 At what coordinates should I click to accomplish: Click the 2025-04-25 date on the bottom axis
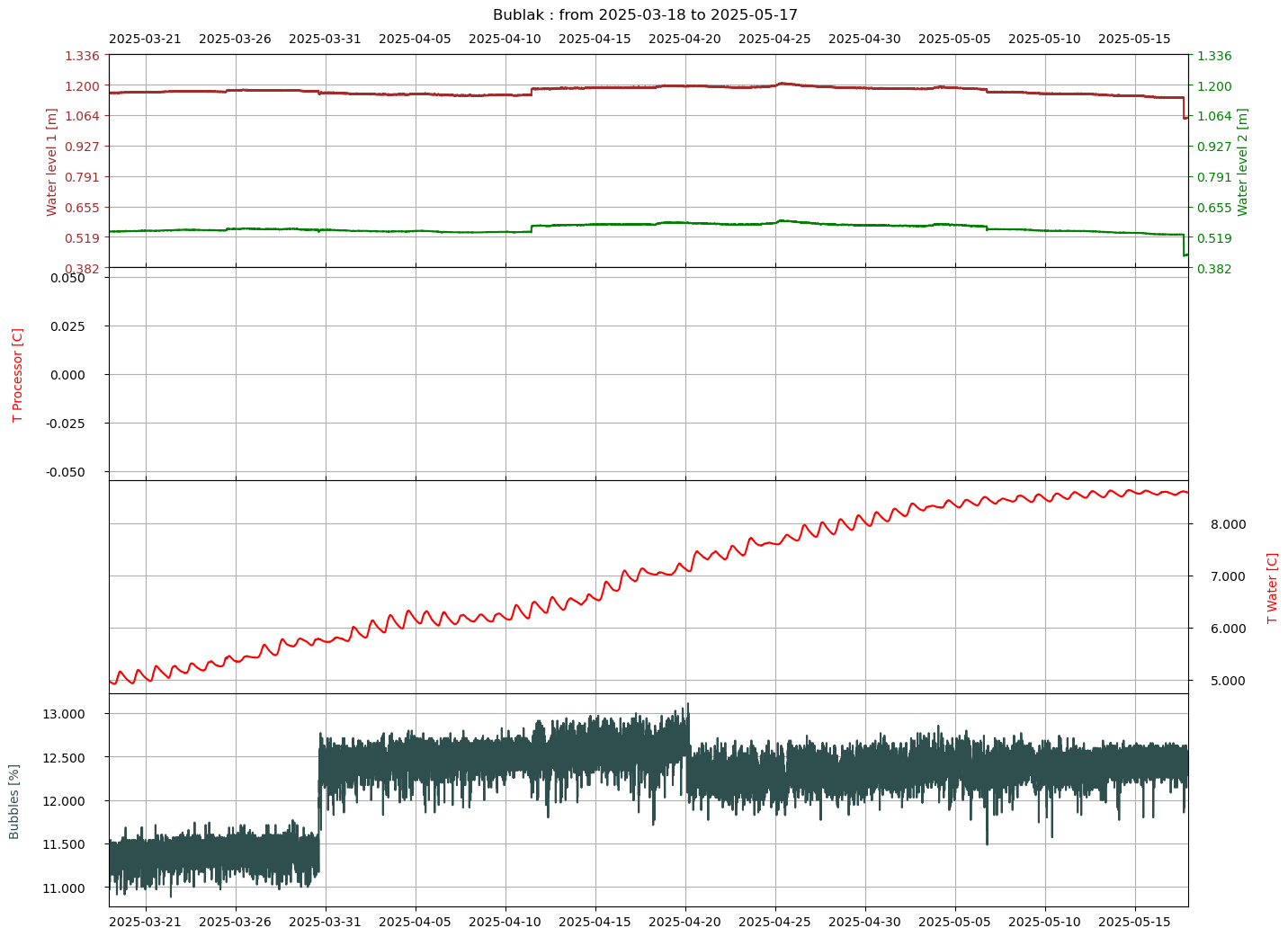coord(774,923)
